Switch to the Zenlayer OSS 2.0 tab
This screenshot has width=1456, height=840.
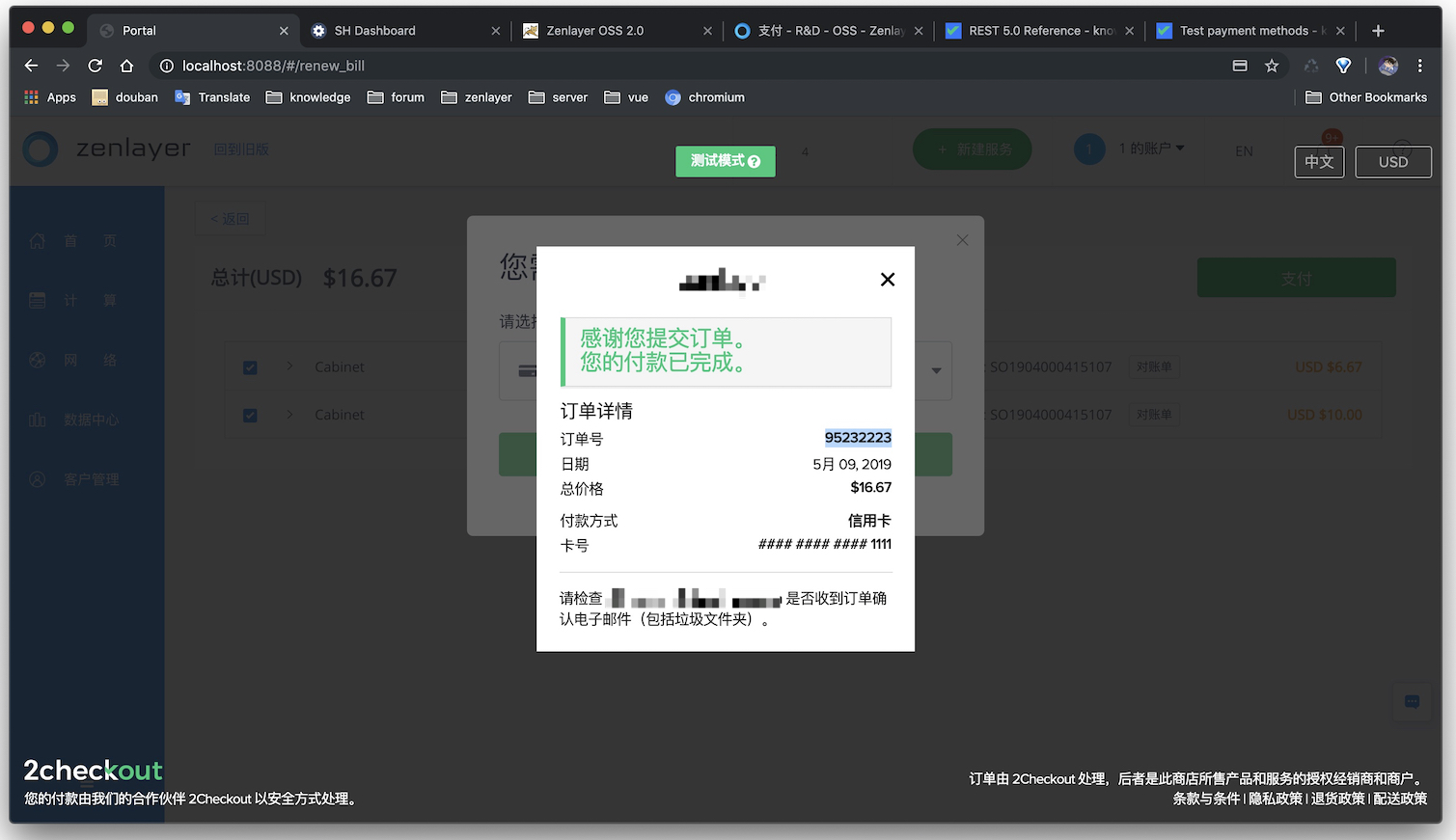(x=618, y=31)
